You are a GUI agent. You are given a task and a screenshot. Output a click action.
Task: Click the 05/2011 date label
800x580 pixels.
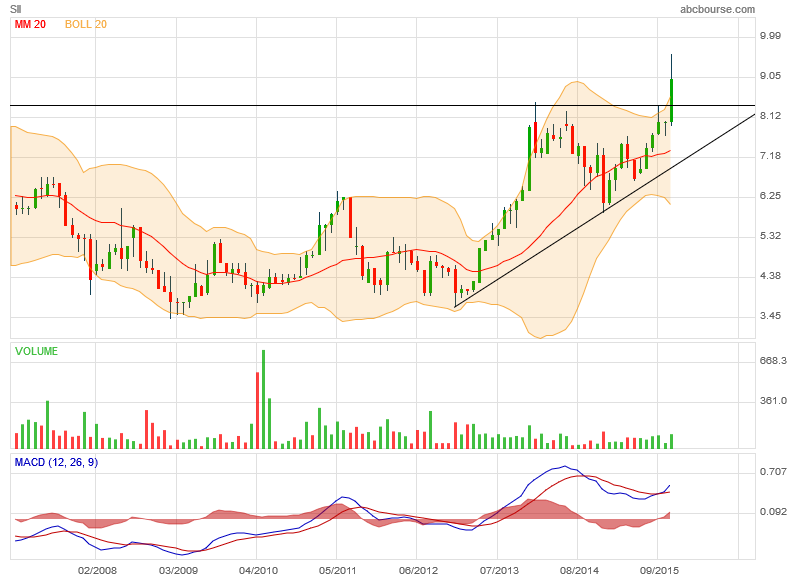pyautogui.click(x=338, y=570)
